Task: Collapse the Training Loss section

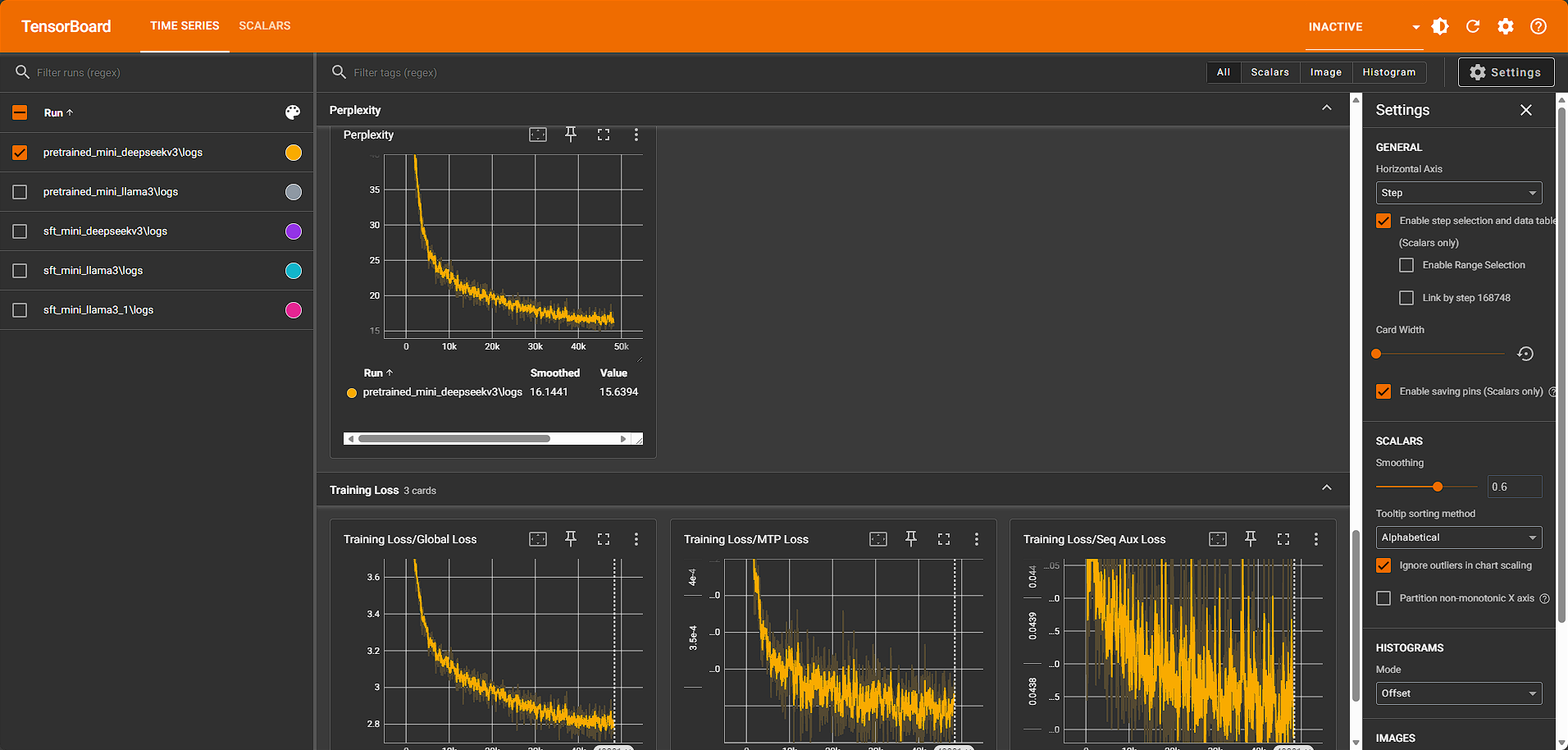Action: point(1327,488)
